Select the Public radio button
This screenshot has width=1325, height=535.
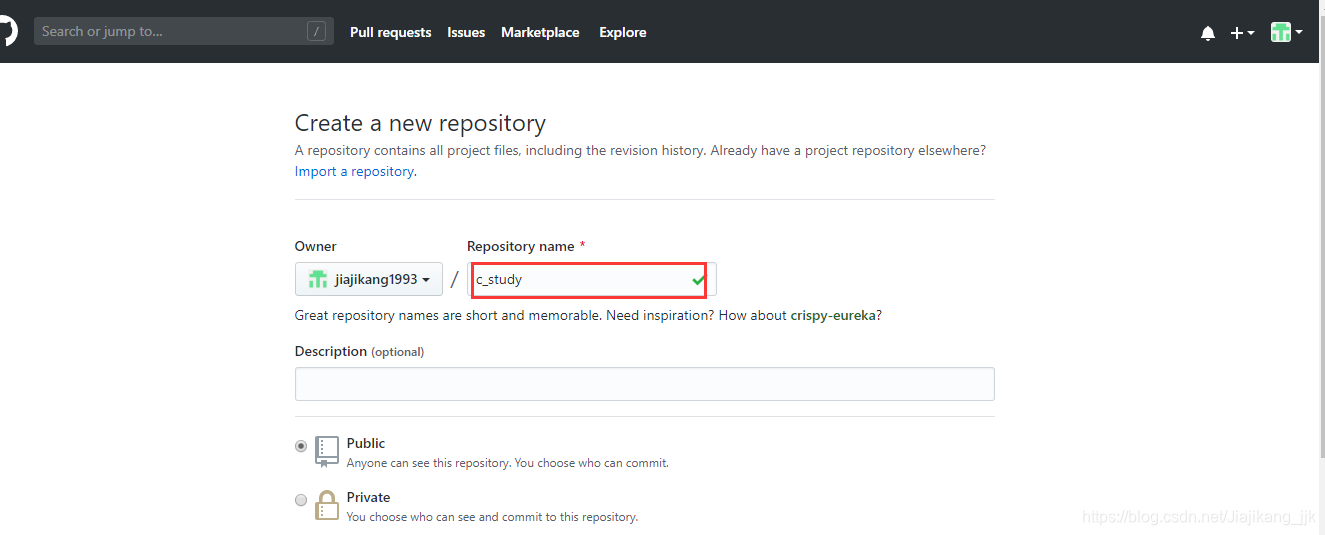click(301, 446)
